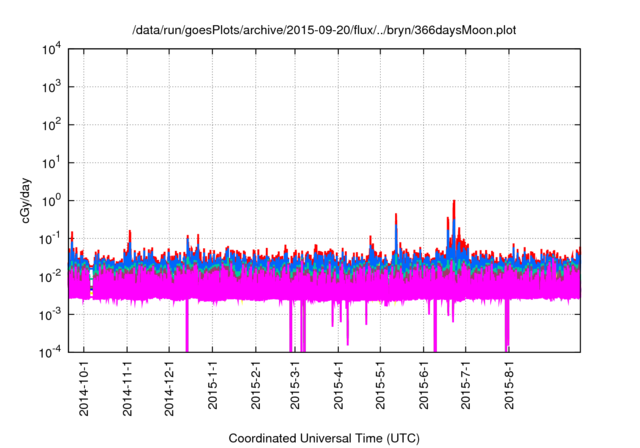The image size is (640, 448).
Task: Click the 10^0 y-axis tick label
Action: coord(52,200)
